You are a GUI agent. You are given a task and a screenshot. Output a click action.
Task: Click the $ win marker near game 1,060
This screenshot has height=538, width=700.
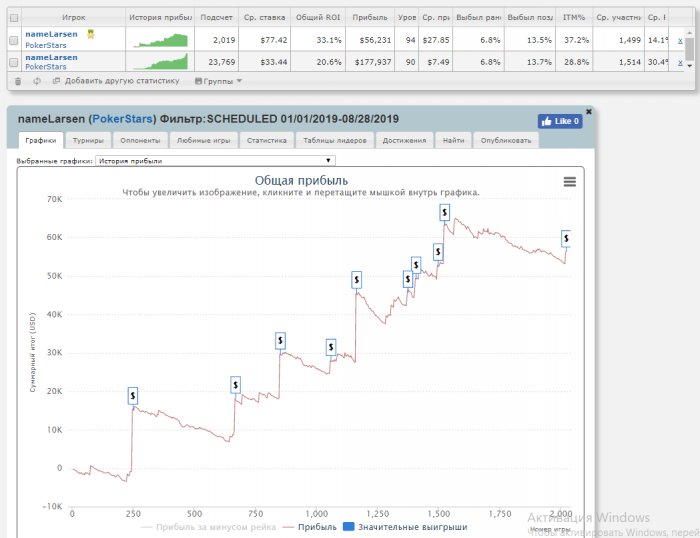coord(331,347)
